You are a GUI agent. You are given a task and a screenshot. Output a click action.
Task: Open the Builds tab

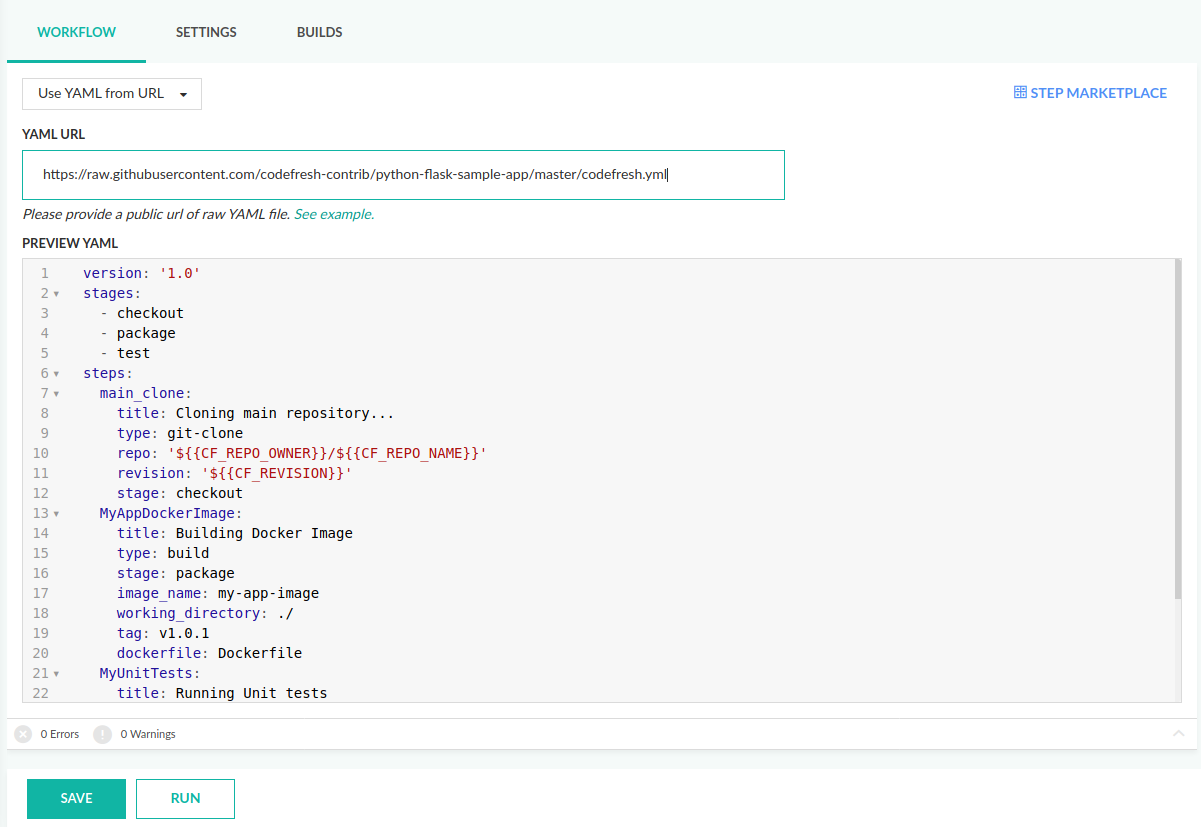319,32
